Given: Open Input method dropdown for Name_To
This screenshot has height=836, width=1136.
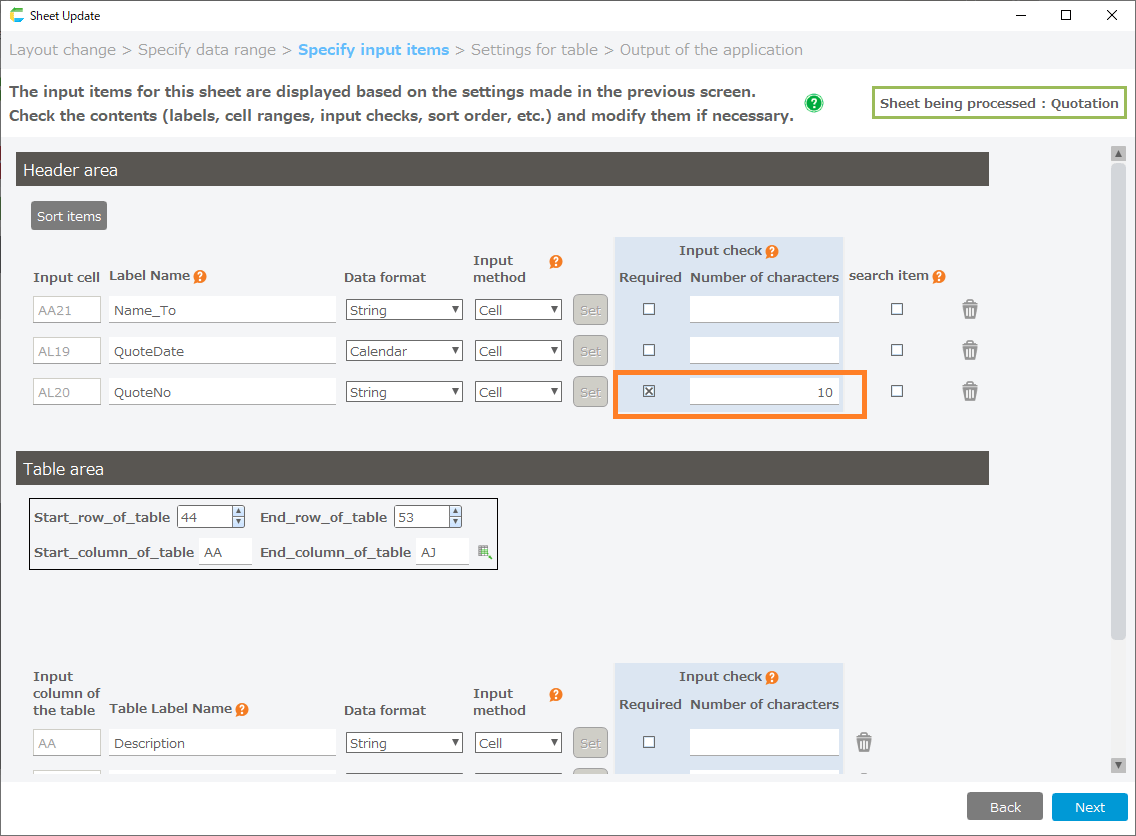Looking at the screenshot, I should (x=518, y=310).
